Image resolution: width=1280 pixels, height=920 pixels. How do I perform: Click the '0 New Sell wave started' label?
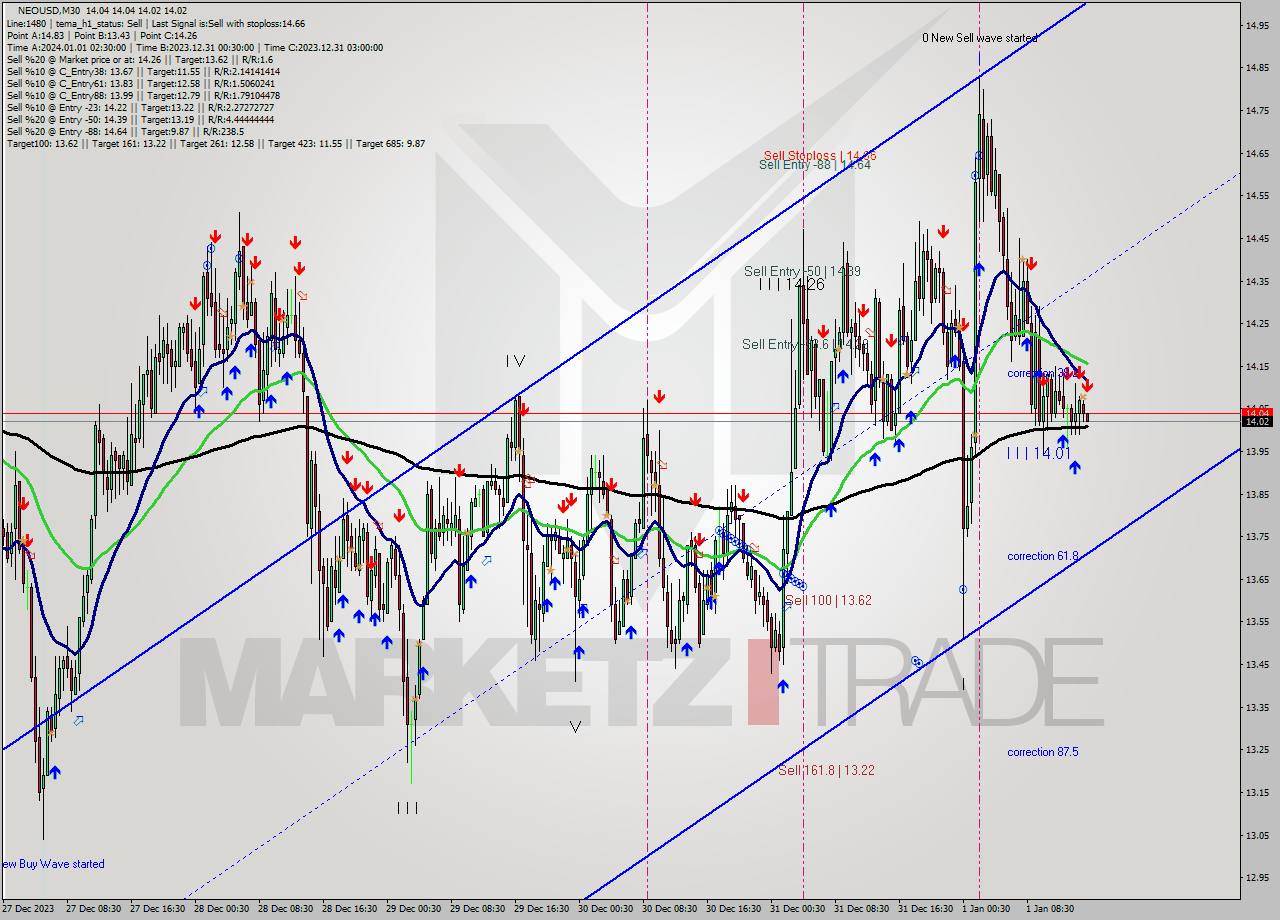coord(979,38)
